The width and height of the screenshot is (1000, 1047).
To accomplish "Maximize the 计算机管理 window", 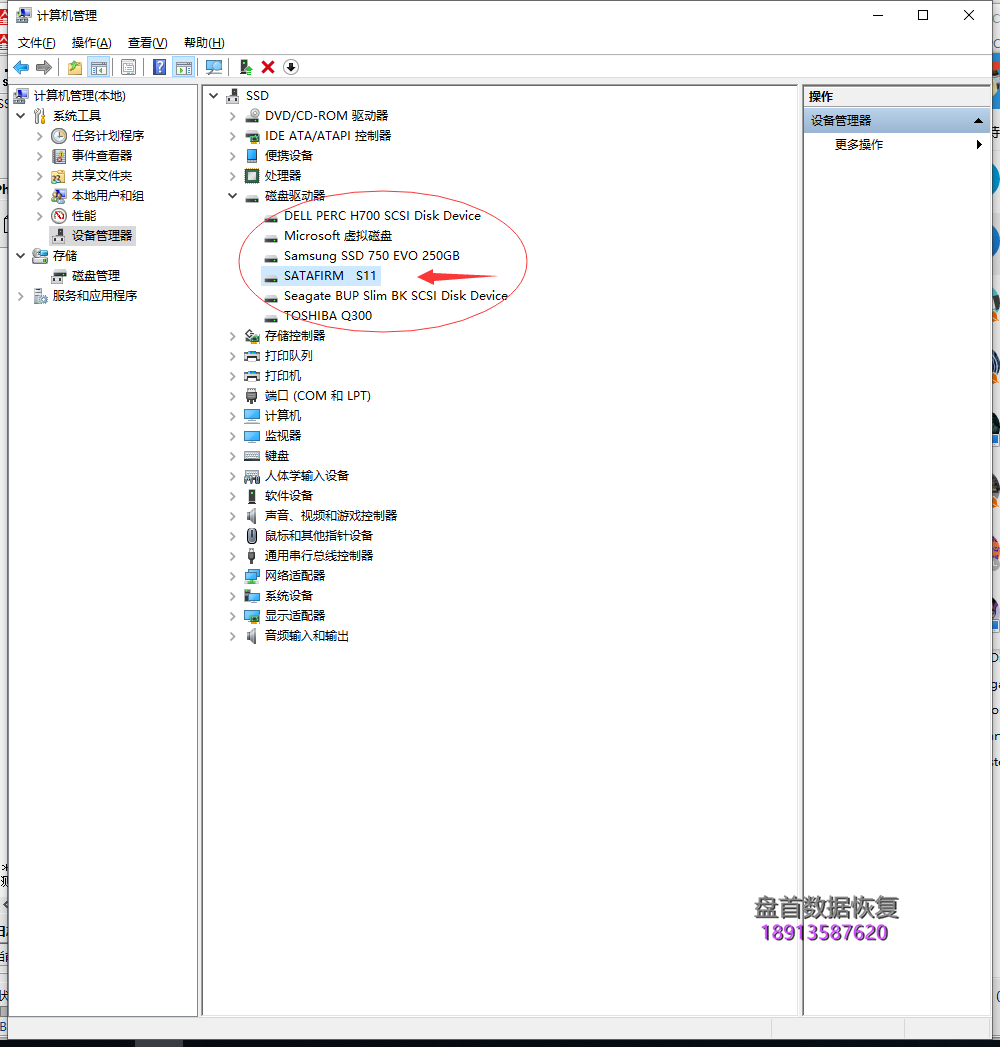I will click(923, 15).
